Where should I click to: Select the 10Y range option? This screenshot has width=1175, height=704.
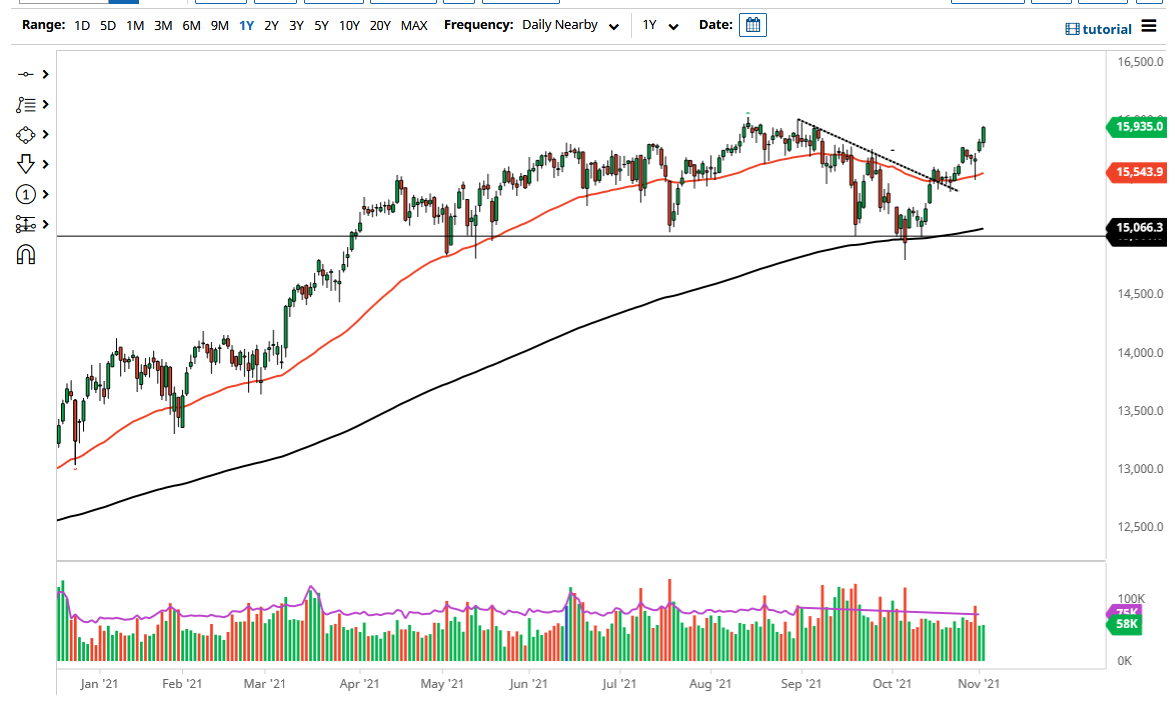coord(349,25)
